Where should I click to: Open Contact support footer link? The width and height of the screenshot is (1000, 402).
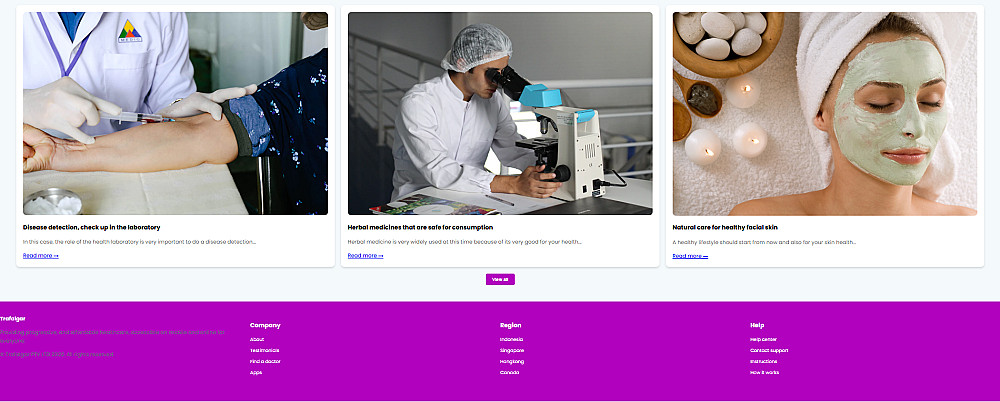click(769, 350)
